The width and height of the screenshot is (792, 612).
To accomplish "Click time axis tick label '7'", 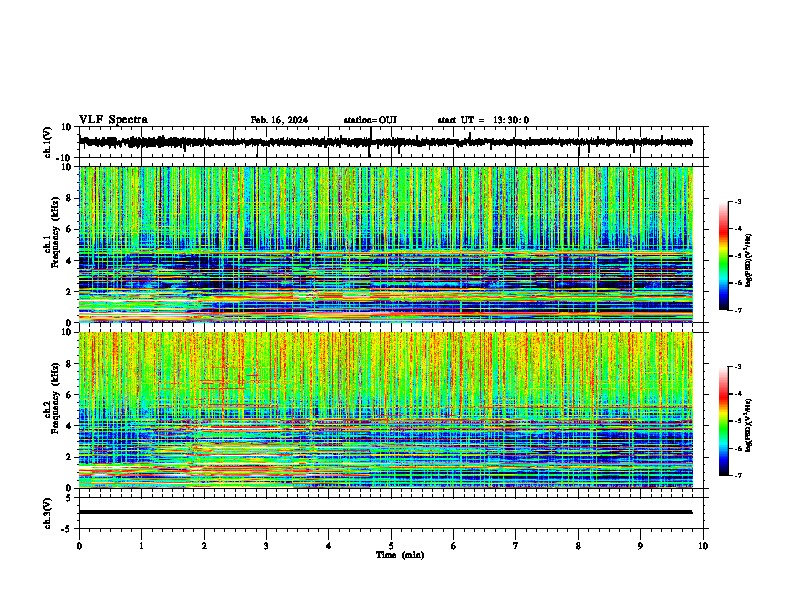I will [516, 546].
